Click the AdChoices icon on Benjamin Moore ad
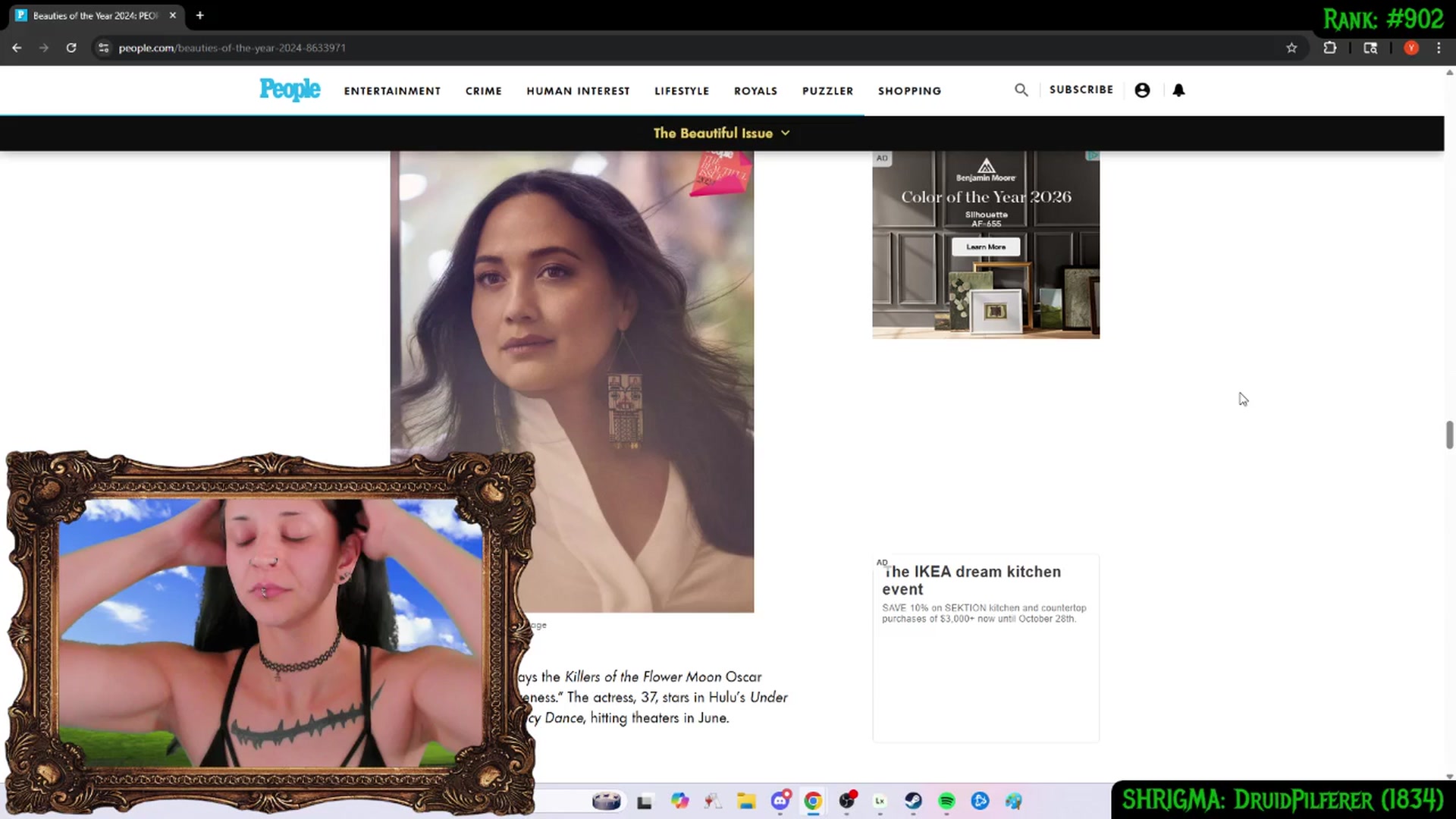This screenshot has width=1456, height=819. point(1092,156)
